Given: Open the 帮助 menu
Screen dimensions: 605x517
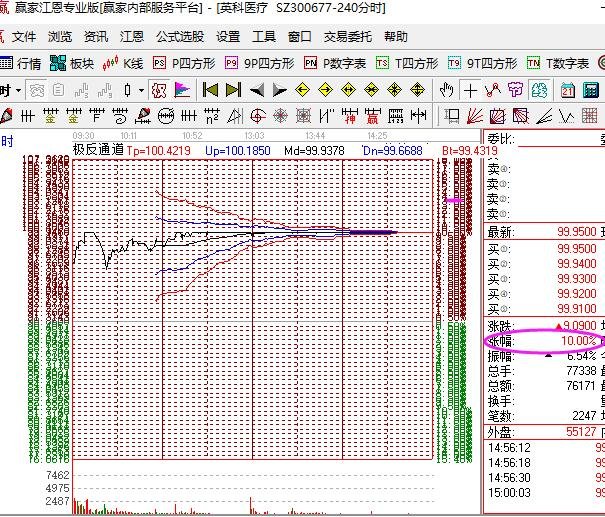Looking at the screenshot, I should coord(396,37).
